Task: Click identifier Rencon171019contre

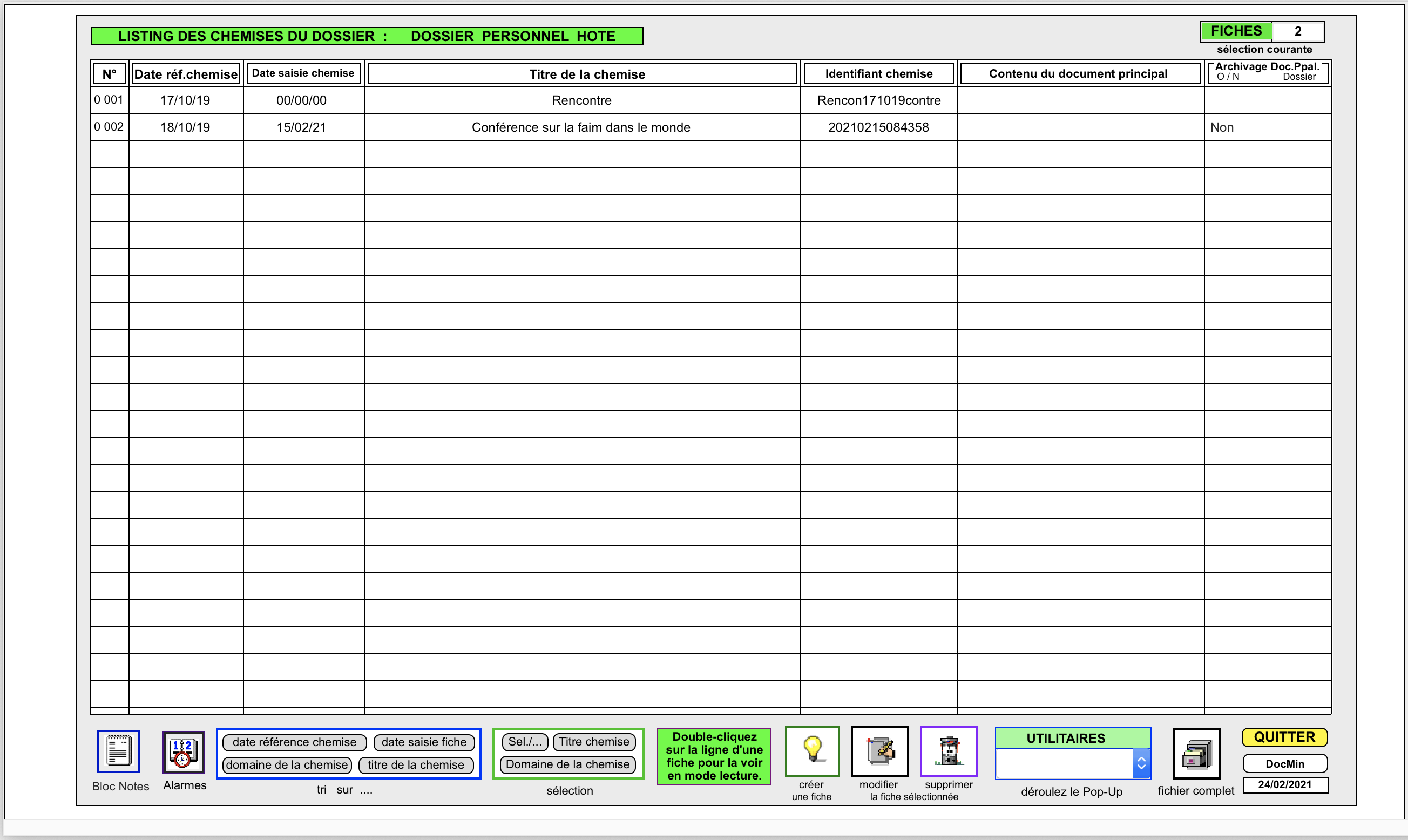Action: pos(879,100)
